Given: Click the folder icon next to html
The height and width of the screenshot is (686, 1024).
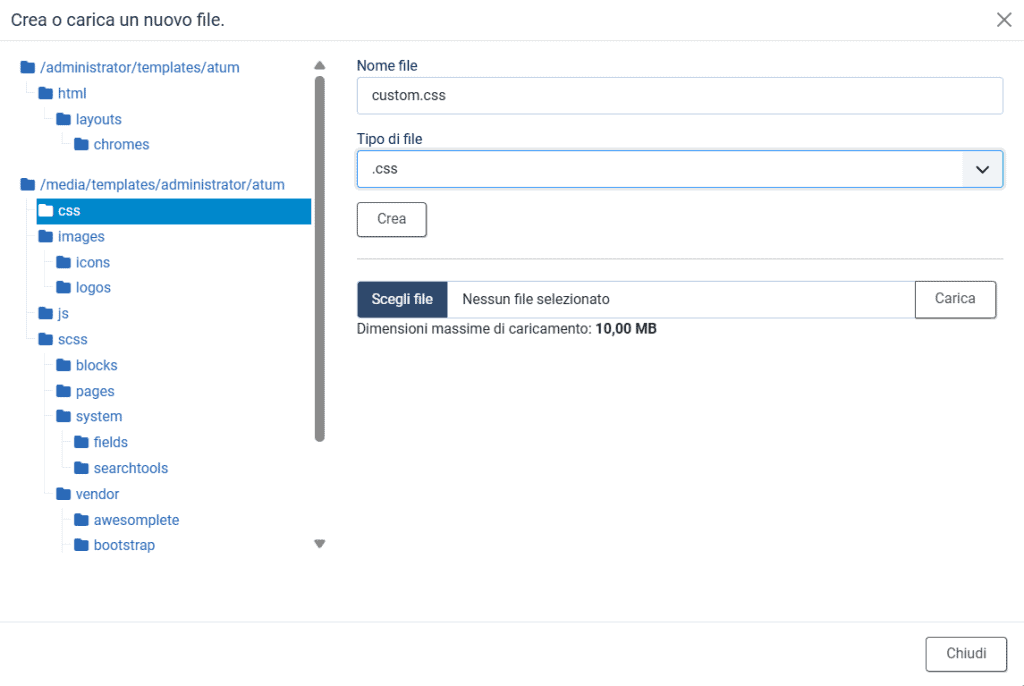Looking at the screenshot, I should pyautogui.click(x=45, y=94).
